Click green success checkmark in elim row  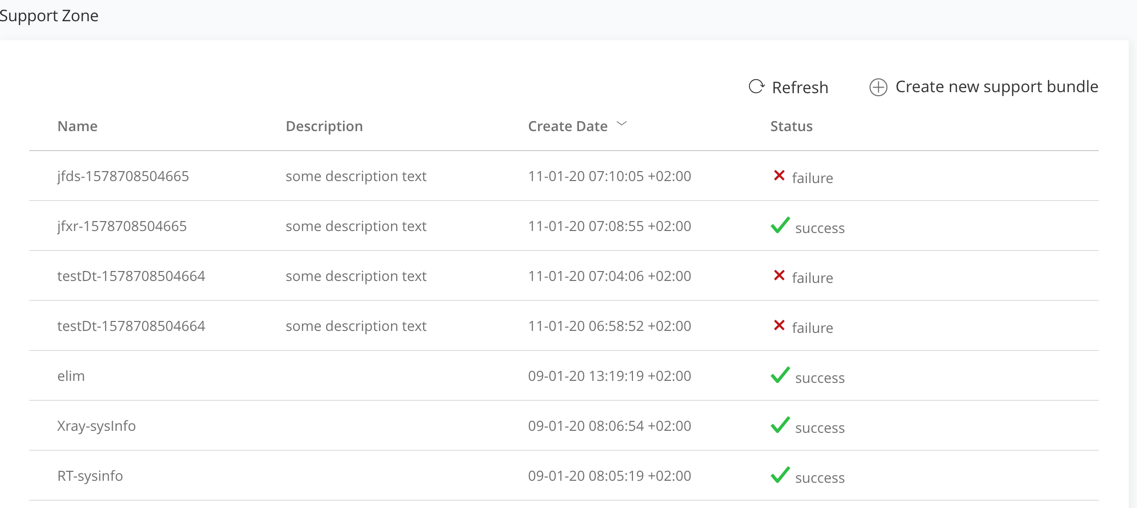coord(780,376)
